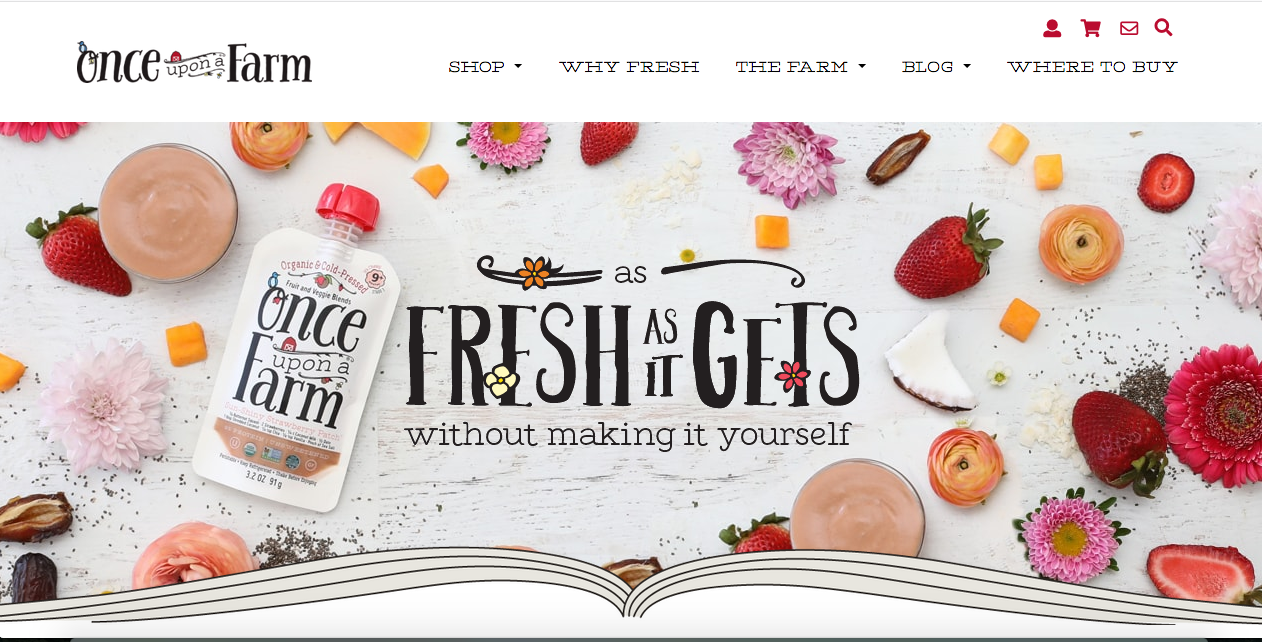Open the shopping cart icon

coord(1090,28)
